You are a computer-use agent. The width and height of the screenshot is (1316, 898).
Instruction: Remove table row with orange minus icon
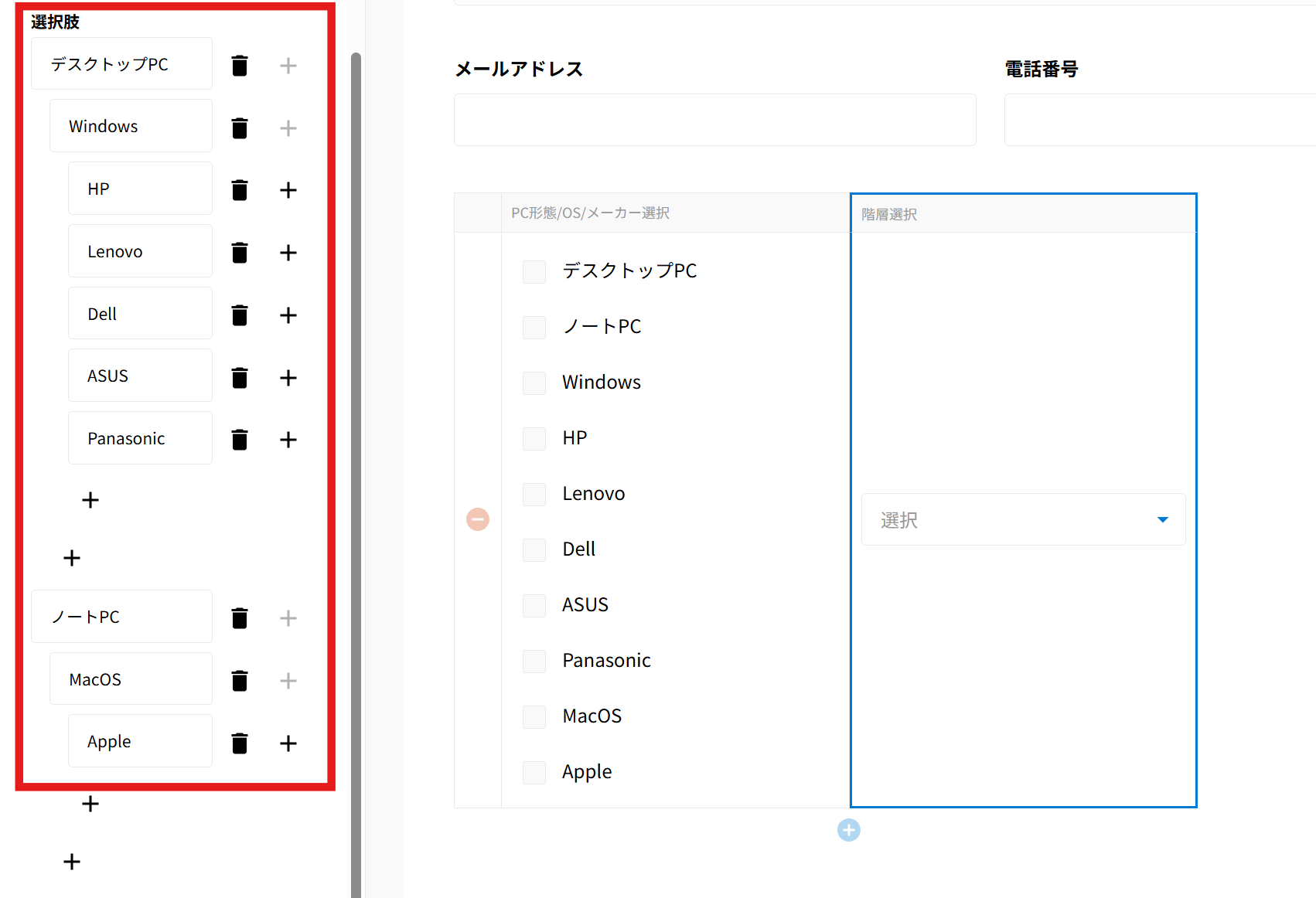pyautogui.click(x=478, y=519)
